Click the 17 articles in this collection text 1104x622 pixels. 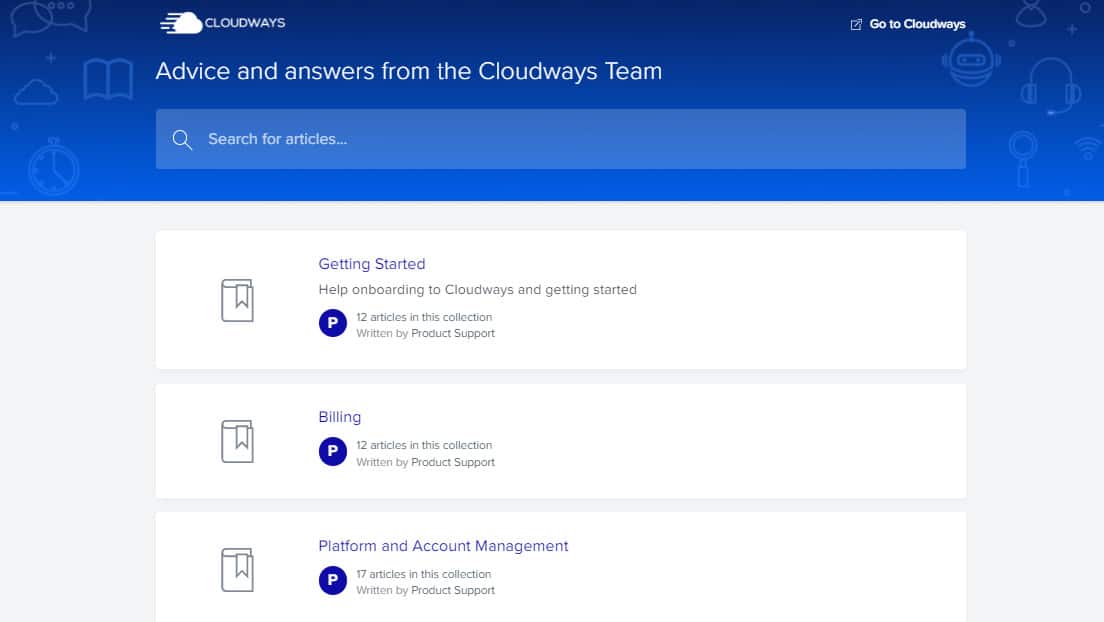click(424, 574)
